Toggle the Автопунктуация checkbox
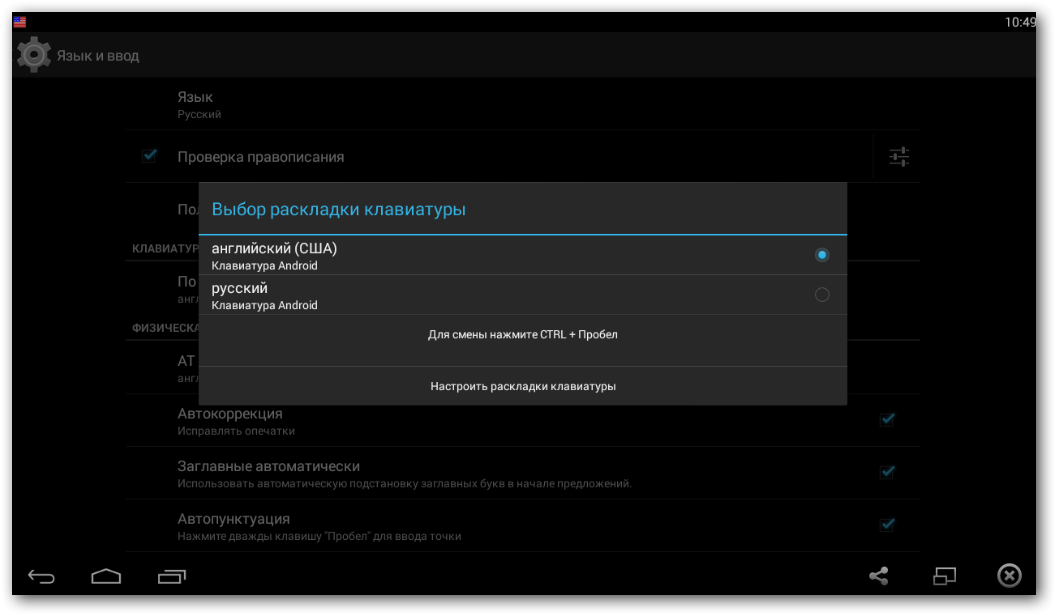This screenshot has height=615, width=1056. click(x=887, y=525)
